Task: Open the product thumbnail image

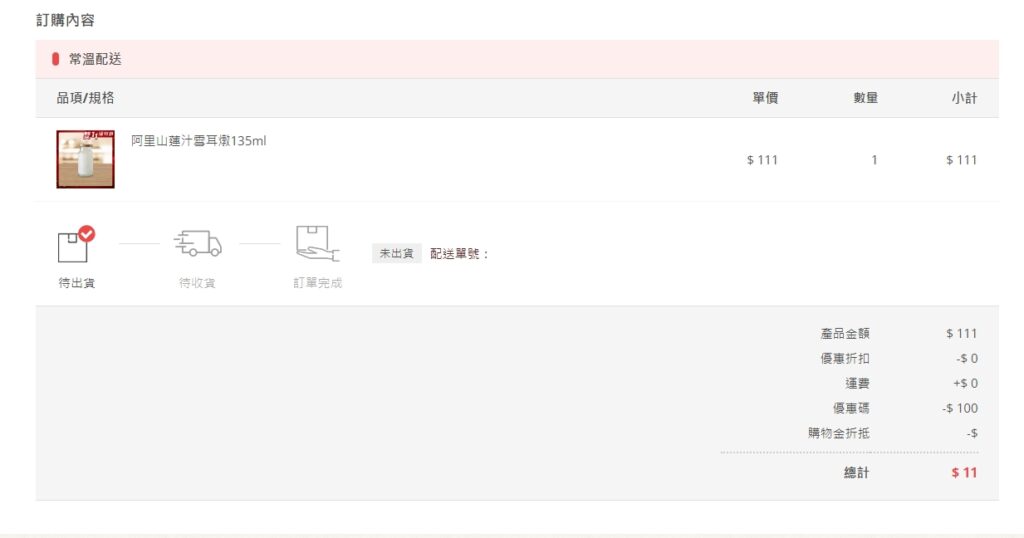Action: coord(85,159)
